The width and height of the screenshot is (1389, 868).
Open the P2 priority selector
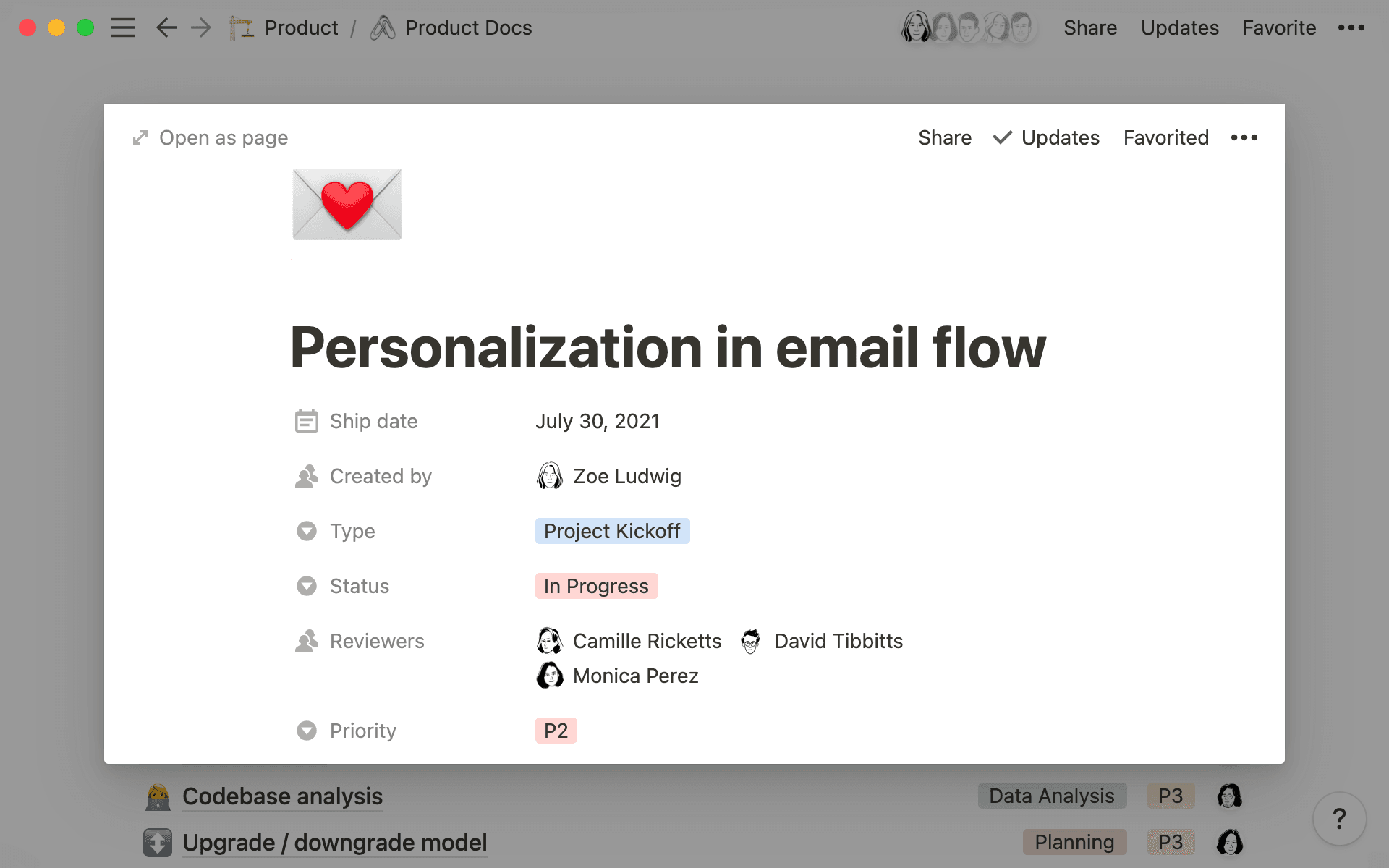[x=556, y=731]
